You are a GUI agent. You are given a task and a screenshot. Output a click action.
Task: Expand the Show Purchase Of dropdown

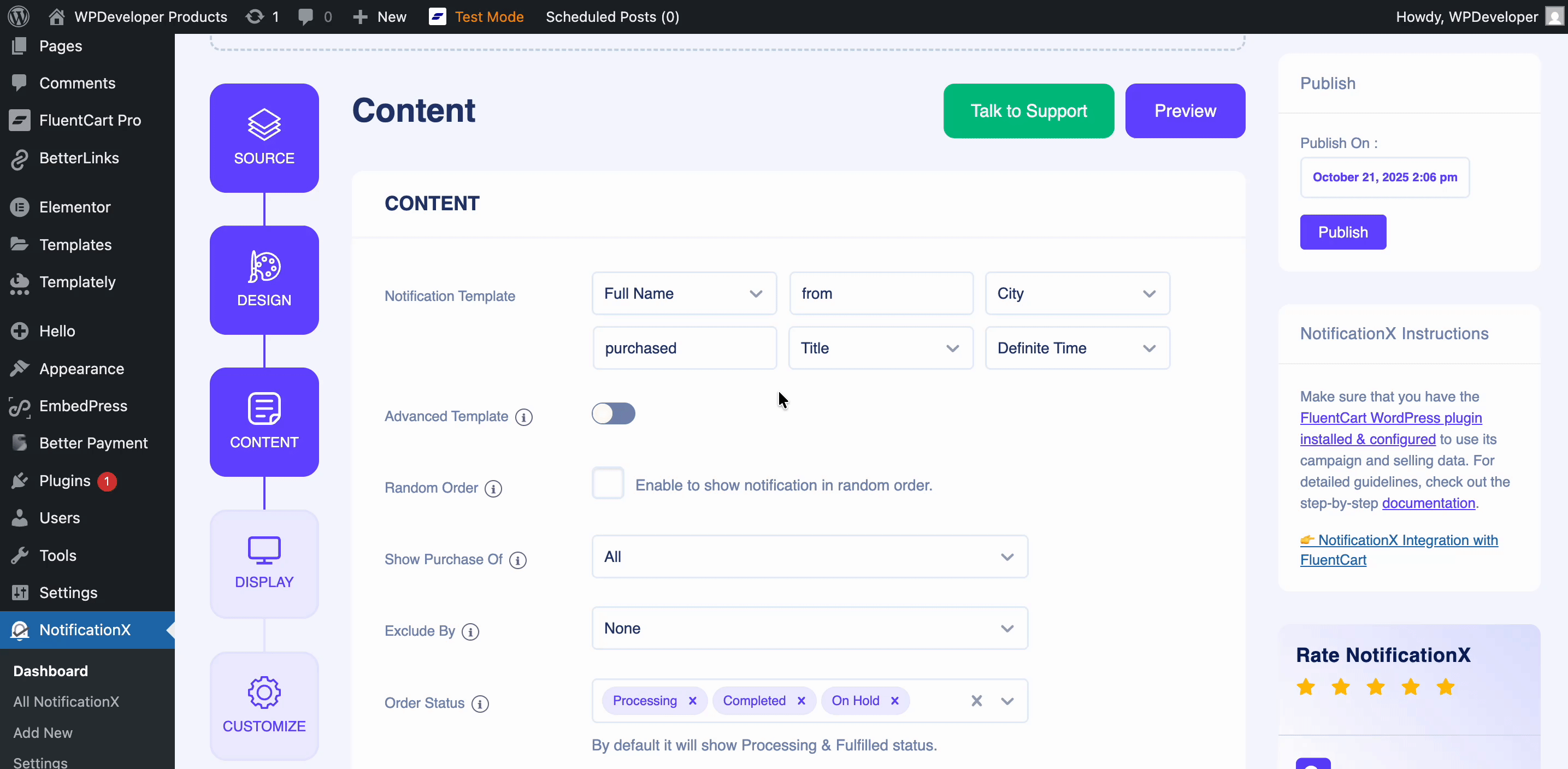click(x=809, y=557)
